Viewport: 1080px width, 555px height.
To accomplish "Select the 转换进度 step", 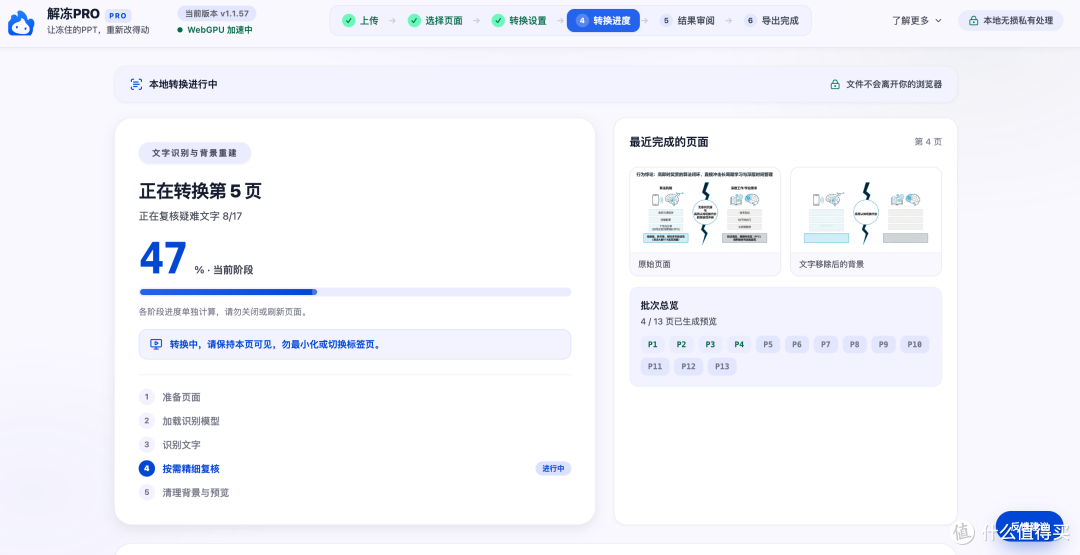I will (603, 21).
